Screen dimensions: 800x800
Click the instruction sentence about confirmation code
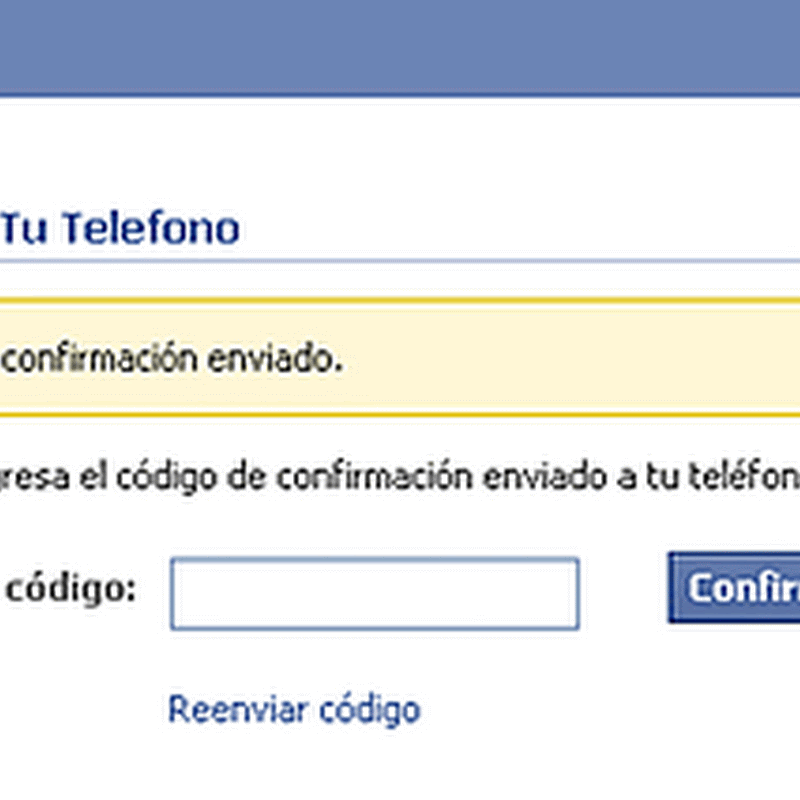[400, 477]
